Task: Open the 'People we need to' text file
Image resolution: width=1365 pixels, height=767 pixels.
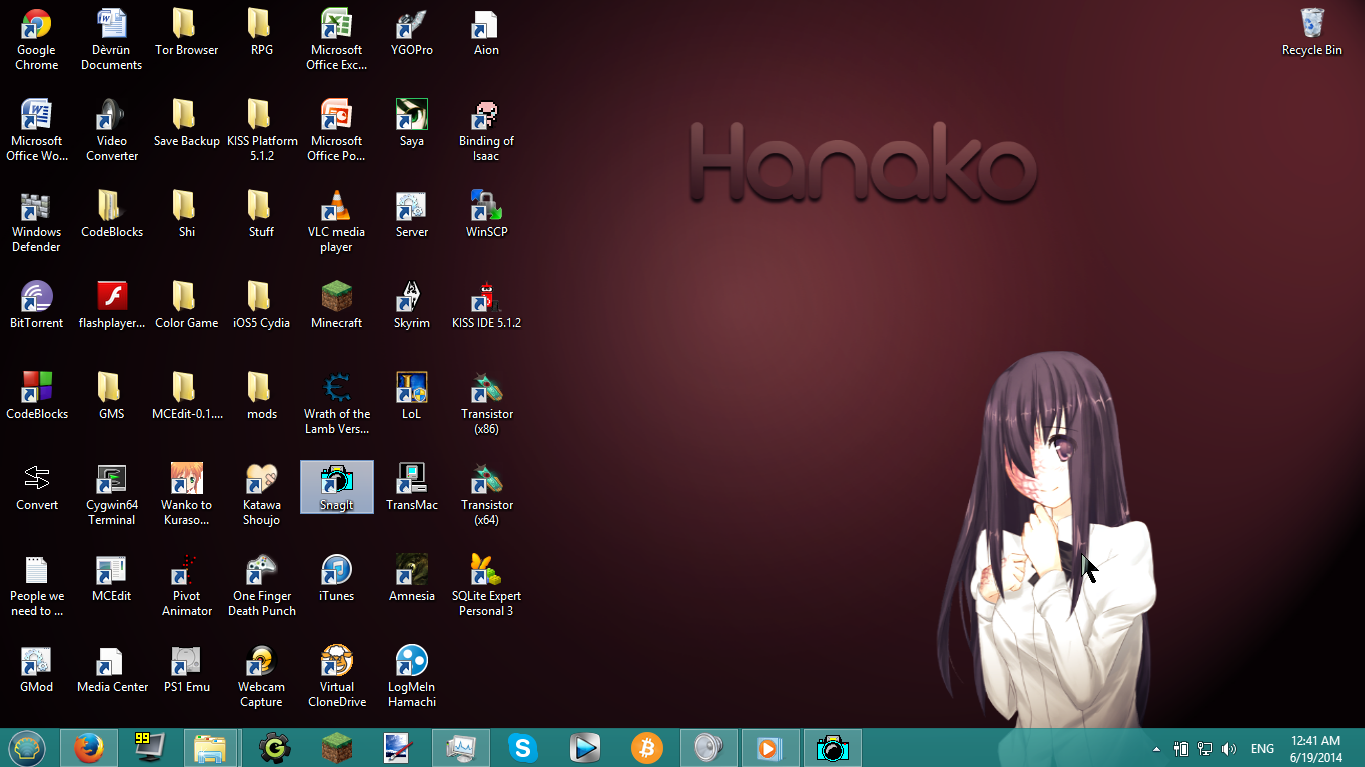Action: pos(37,586)
